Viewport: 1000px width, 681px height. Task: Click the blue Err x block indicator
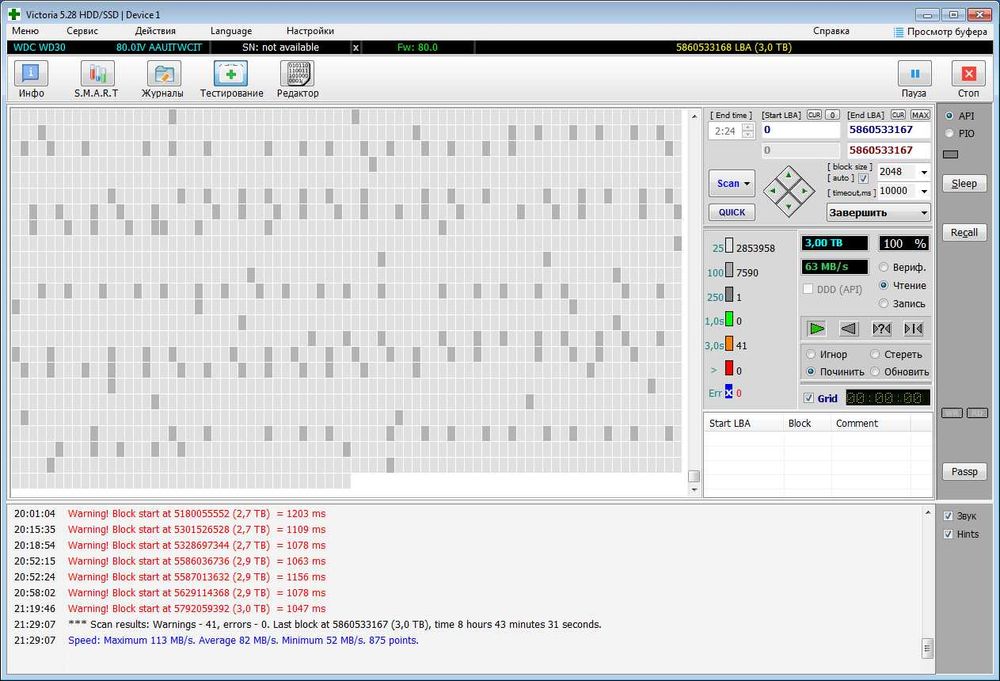coord(728,393)
